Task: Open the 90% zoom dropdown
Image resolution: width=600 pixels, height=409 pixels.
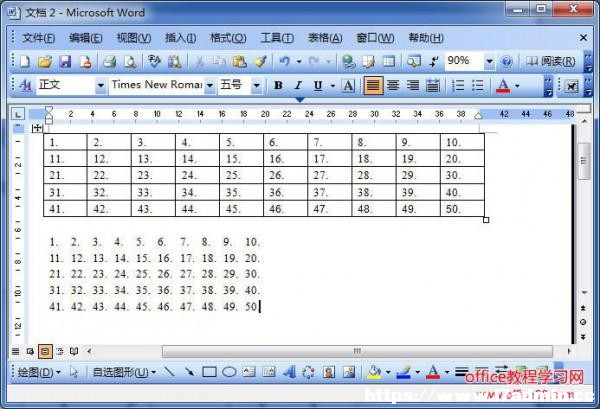Action: [x=489, y=61]
